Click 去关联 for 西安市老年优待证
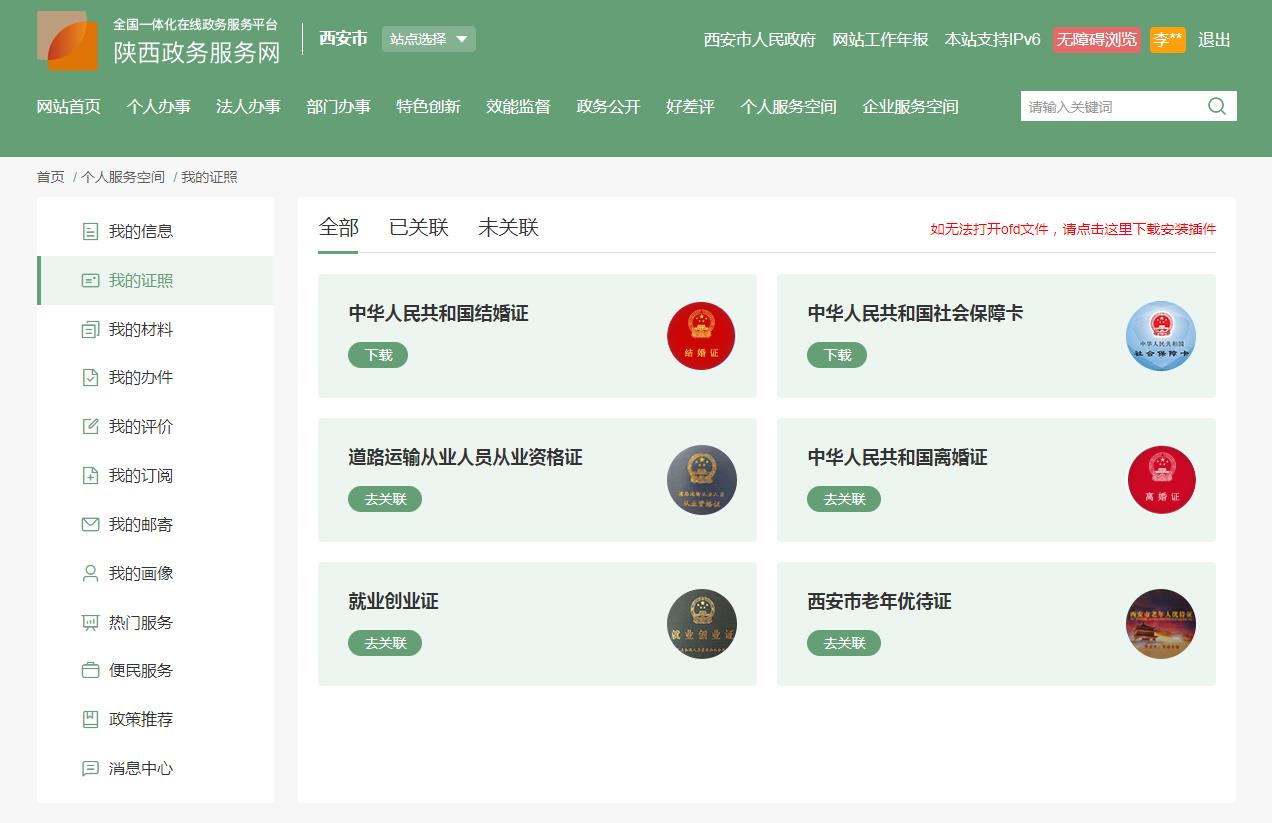Image resolution: width=1272 pixels, height=823 pixels. point(844,643)
